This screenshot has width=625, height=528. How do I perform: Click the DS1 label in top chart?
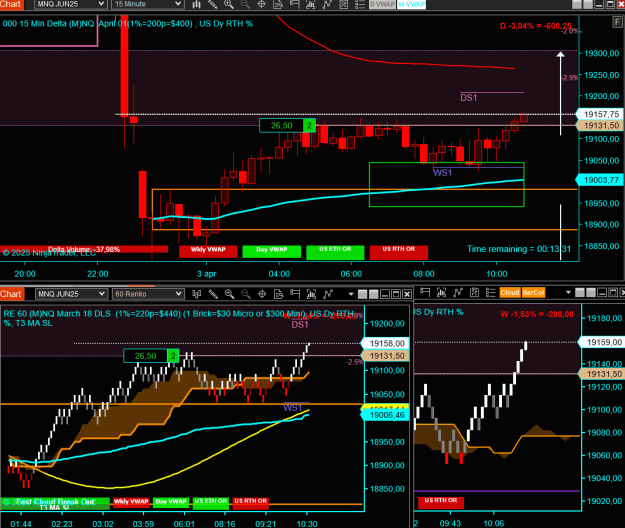[x=469, y=98]
